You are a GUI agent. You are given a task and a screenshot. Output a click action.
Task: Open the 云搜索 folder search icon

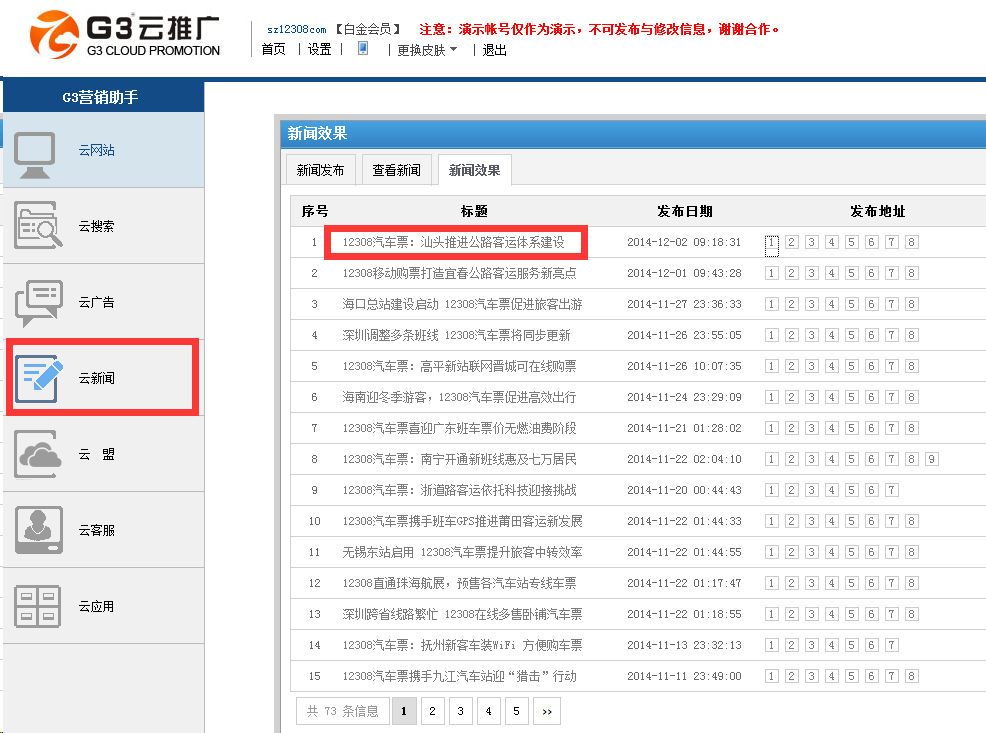(38, 227)
